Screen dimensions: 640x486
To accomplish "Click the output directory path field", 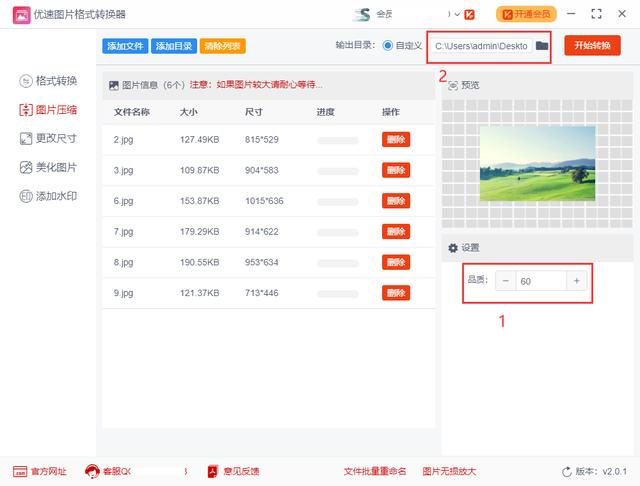I will (481, 46).
